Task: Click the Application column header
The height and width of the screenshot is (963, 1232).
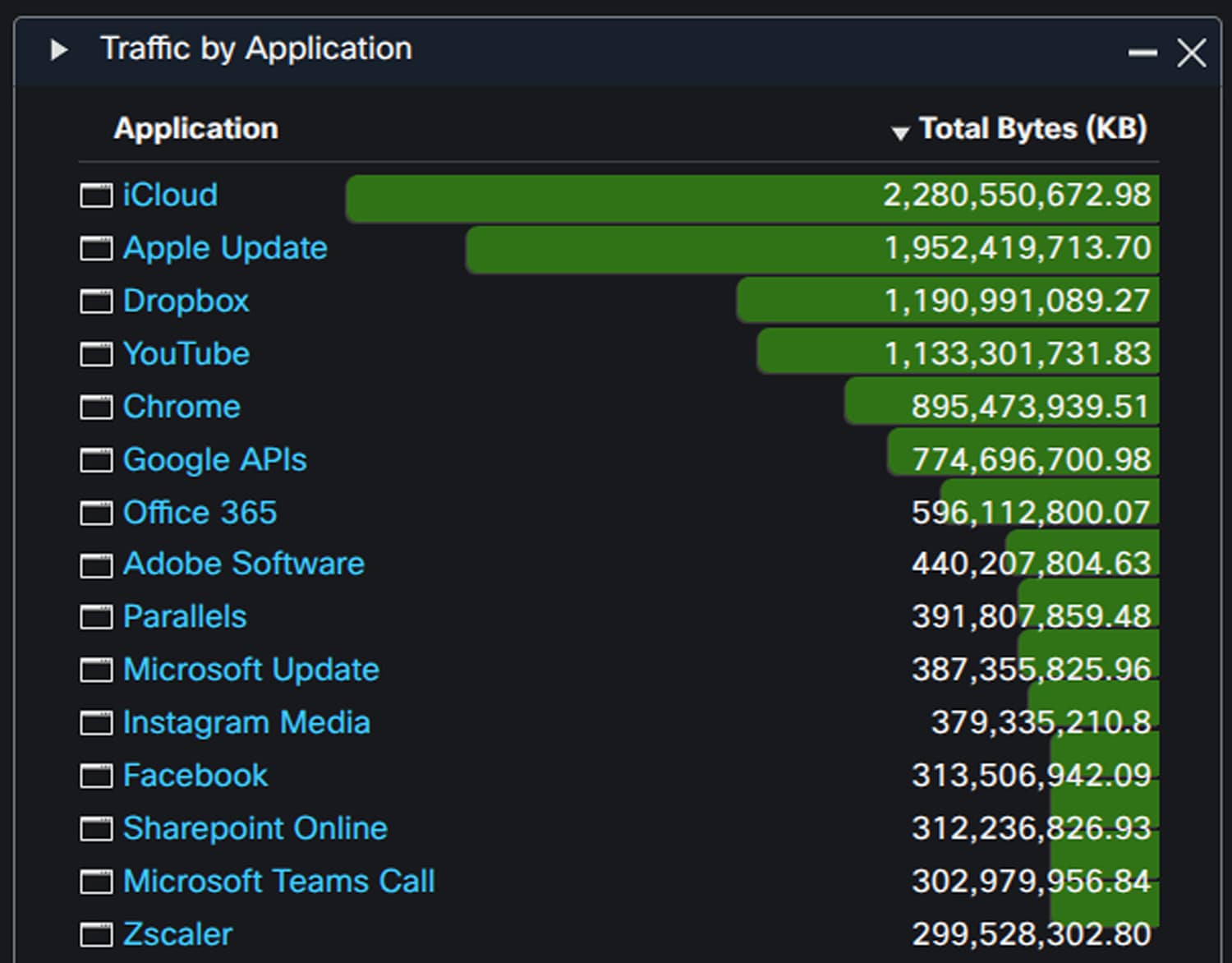Action: [195, 129]
